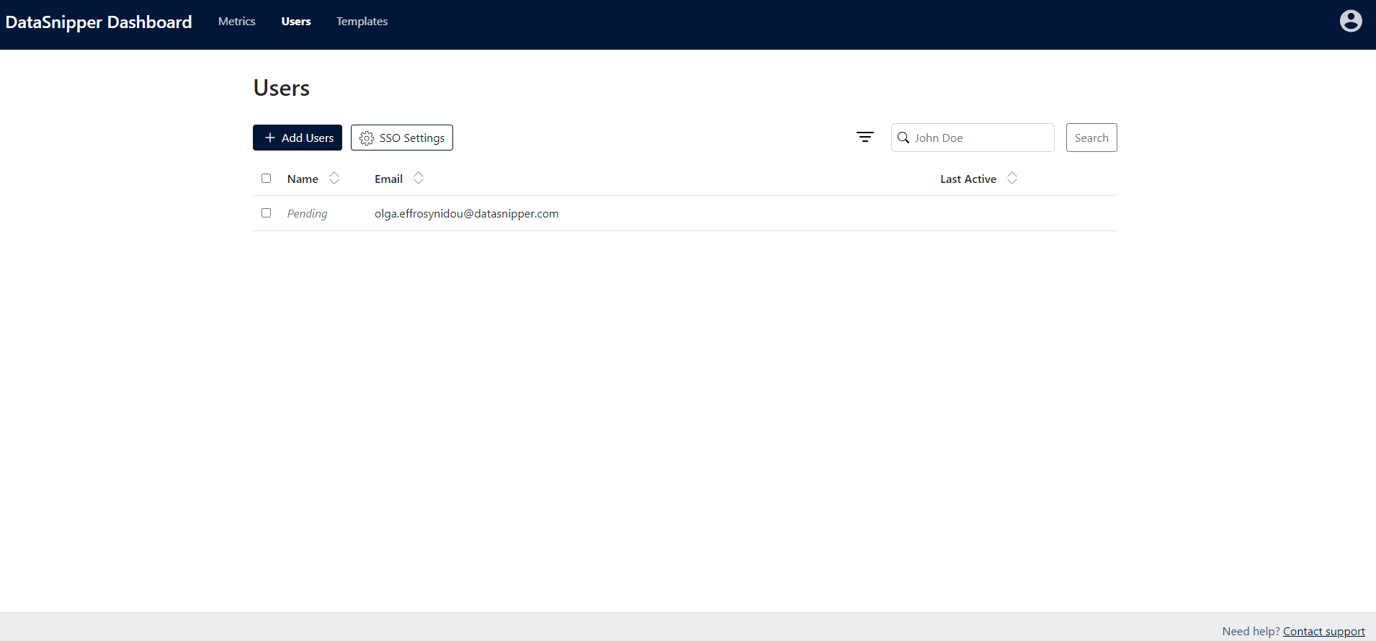
Task: Select the Users navigation item
Action: click(x=295, y=21)
